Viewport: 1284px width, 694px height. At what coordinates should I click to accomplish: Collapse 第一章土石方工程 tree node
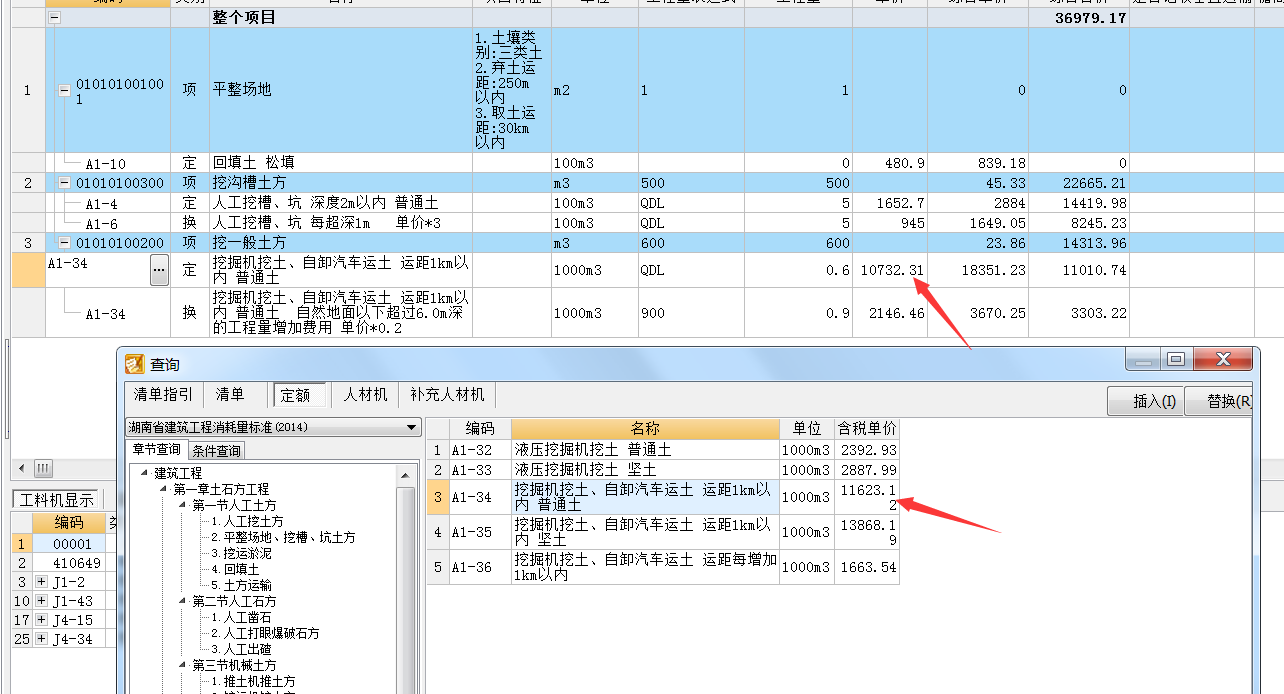click(x=164, y=489)
